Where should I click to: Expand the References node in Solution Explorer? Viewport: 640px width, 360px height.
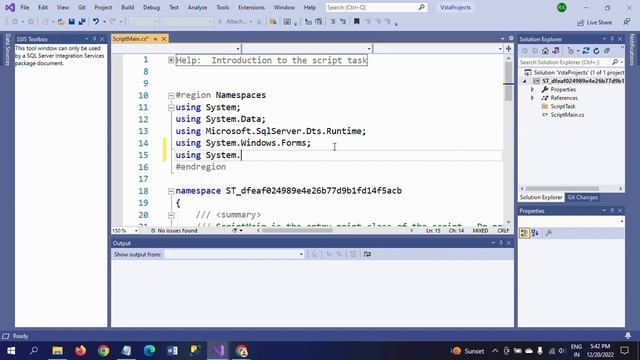[x=532, y=98]
